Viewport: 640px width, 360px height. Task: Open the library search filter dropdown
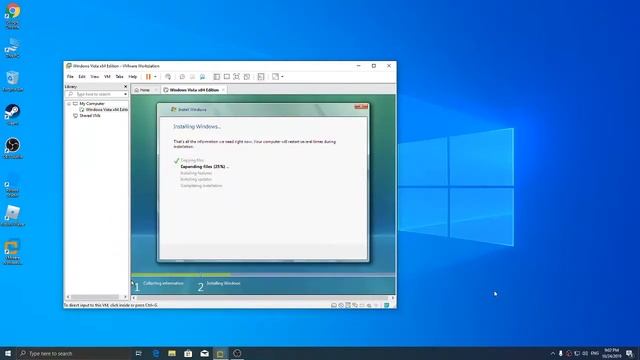(125, 94)
